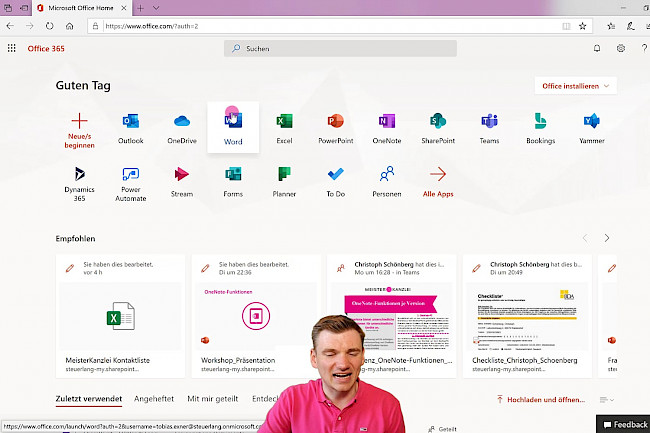Launch Power Automate
Viewport: 650px width, 433px height.
(131, 184)
